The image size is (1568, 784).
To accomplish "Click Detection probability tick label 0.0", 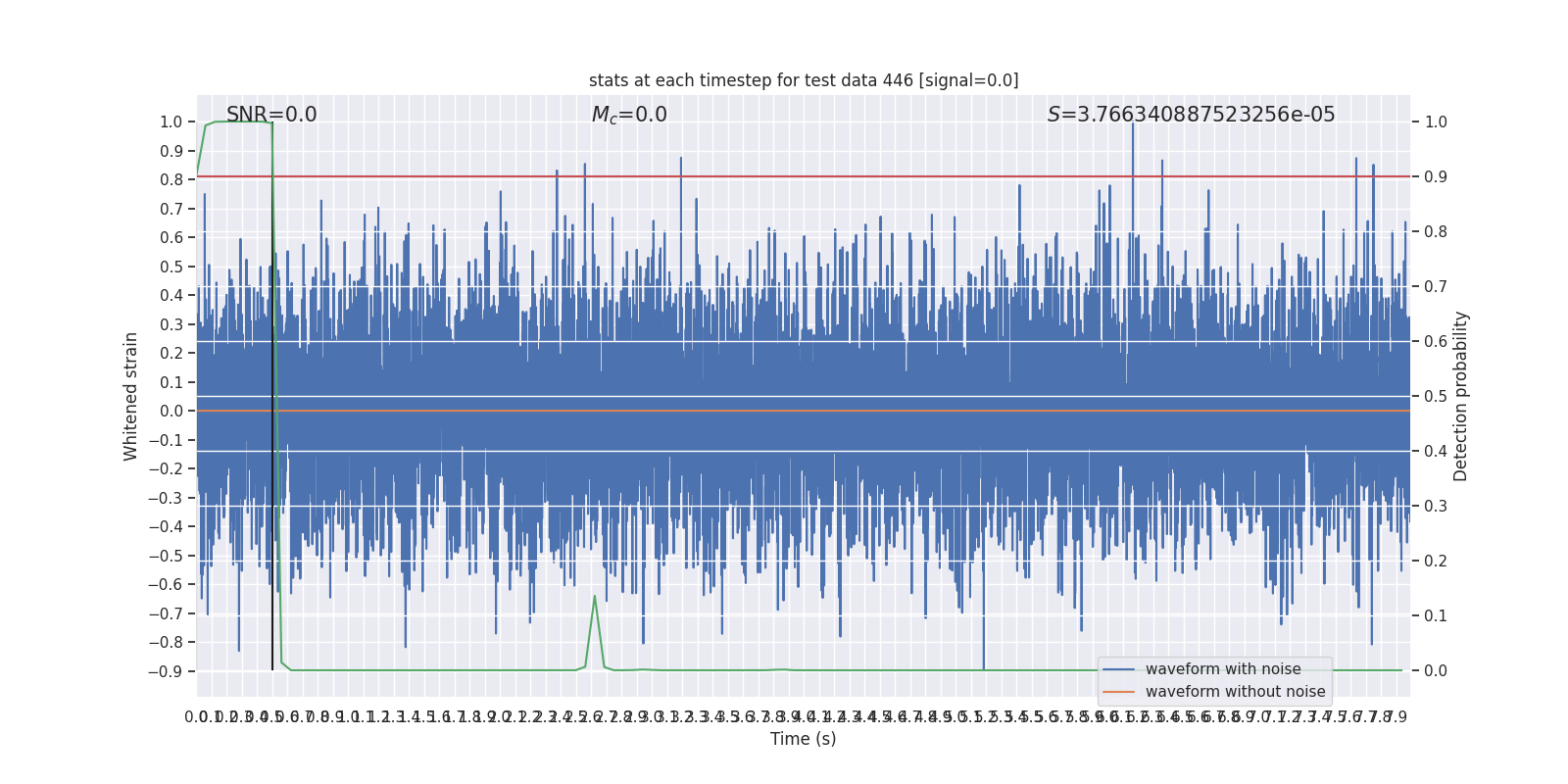I will (x=1436, y=671).
